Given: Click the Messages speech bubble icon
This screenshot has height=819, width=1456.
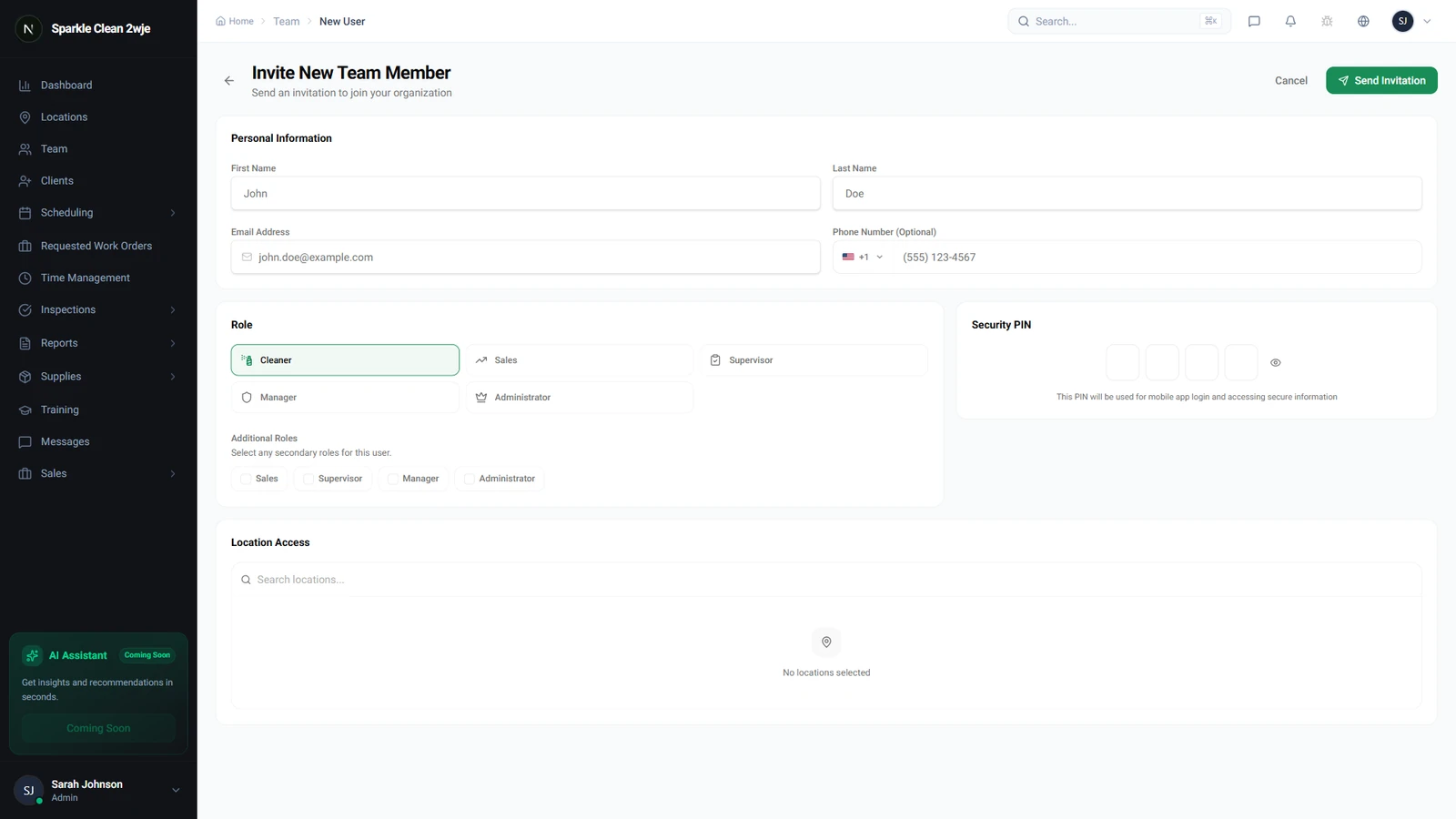Looking at the screenshot, I should pos(25,442).
